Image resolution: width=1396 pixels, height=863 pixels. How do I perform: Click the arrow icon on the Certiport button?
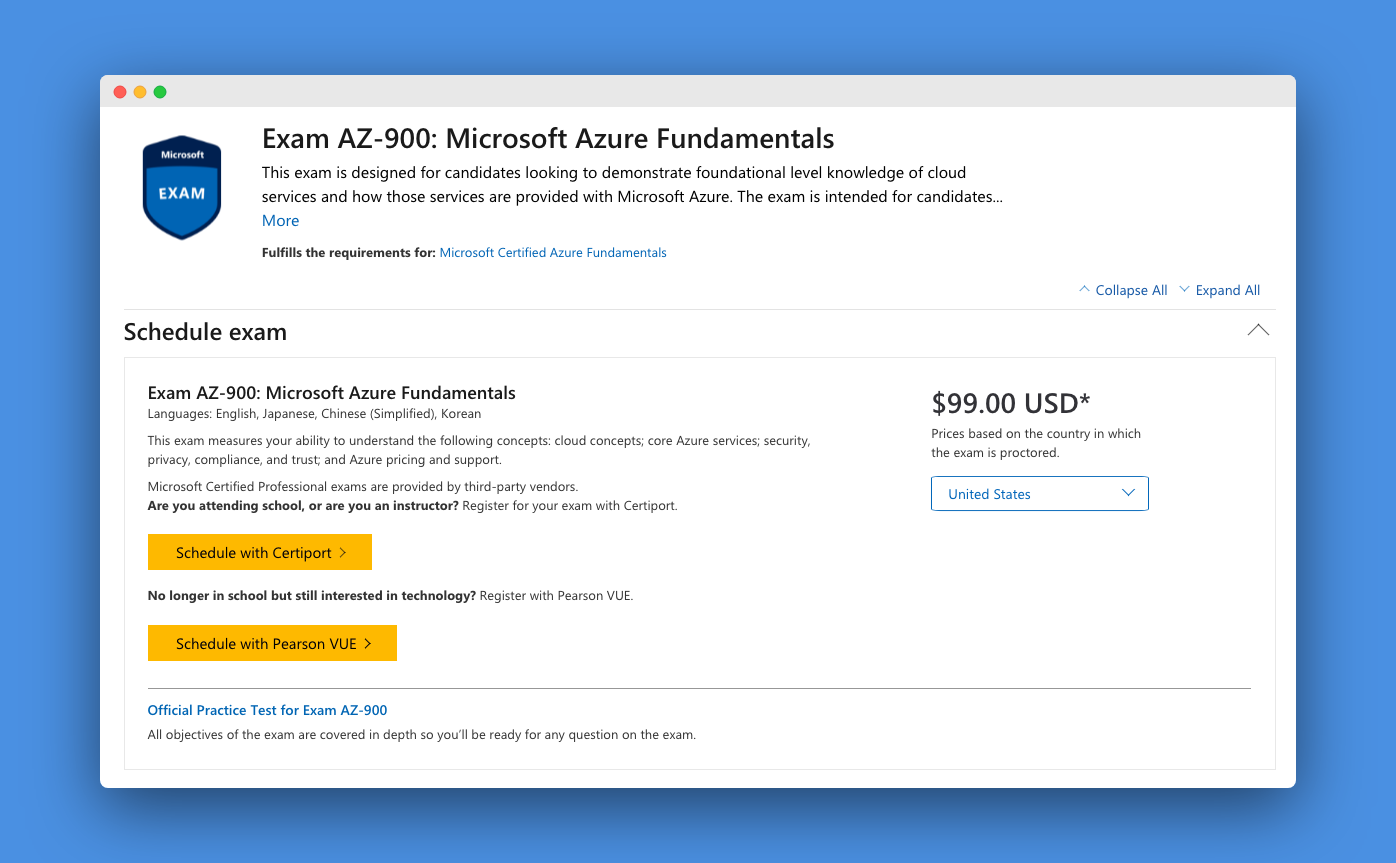click(343, 553)
